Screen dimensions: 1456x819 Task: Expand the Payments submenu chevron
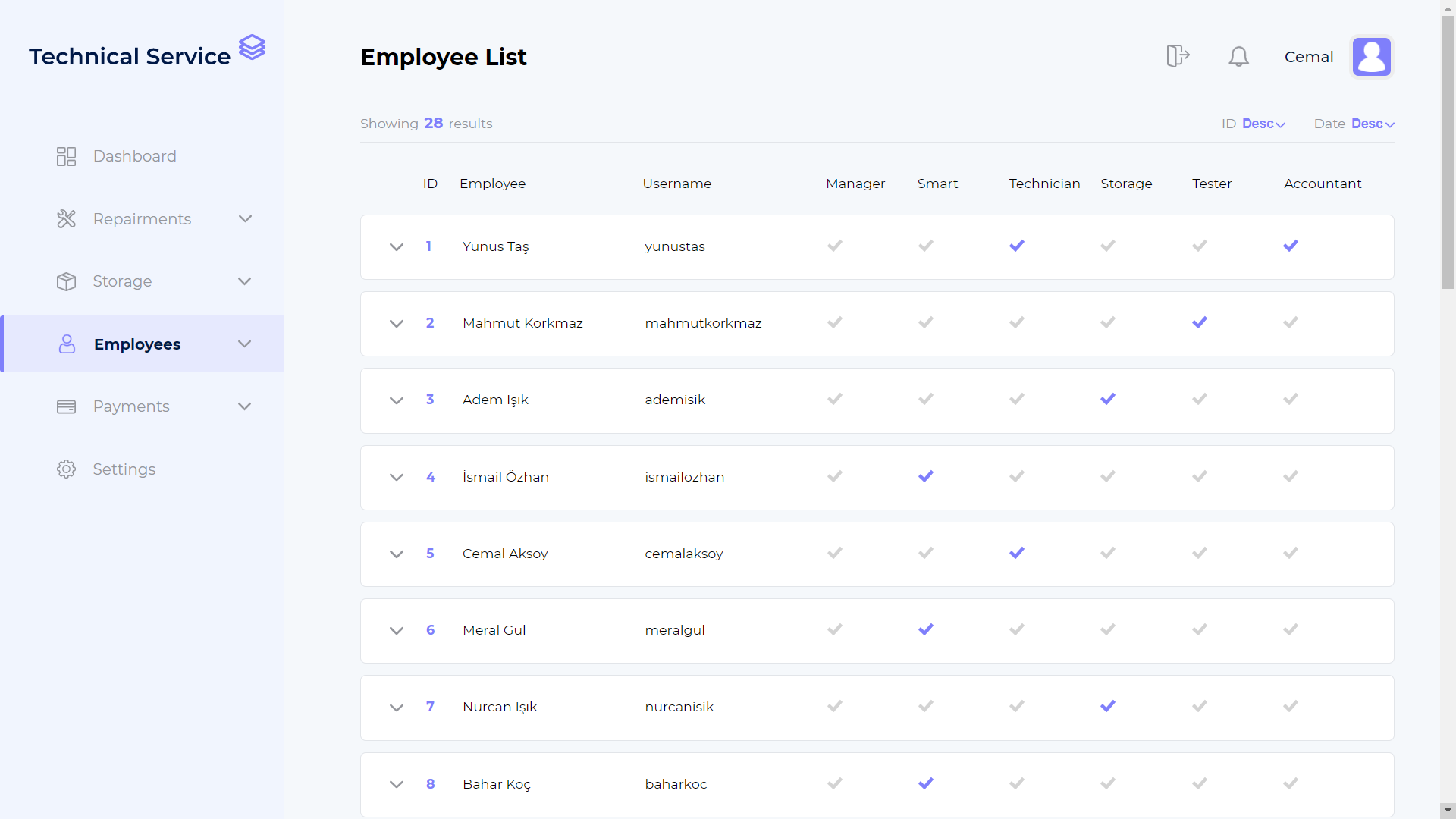click(x=245, y=406)
